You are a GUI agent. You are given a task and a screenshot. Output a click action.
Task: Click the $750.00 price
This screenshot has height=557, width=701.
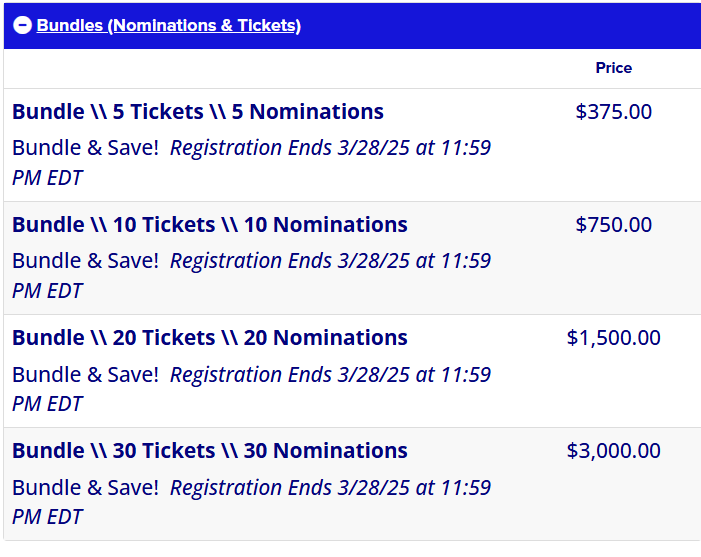click(613, 224)
